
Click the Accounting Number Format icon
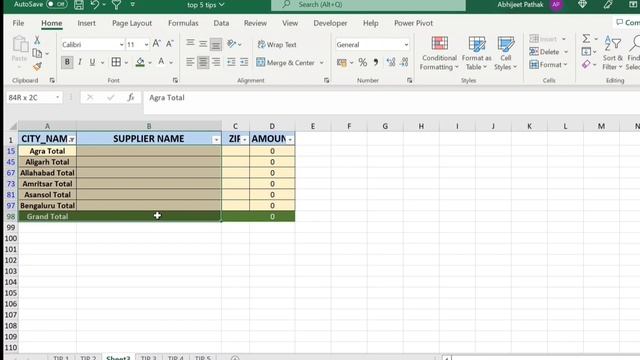pos(342,62)
